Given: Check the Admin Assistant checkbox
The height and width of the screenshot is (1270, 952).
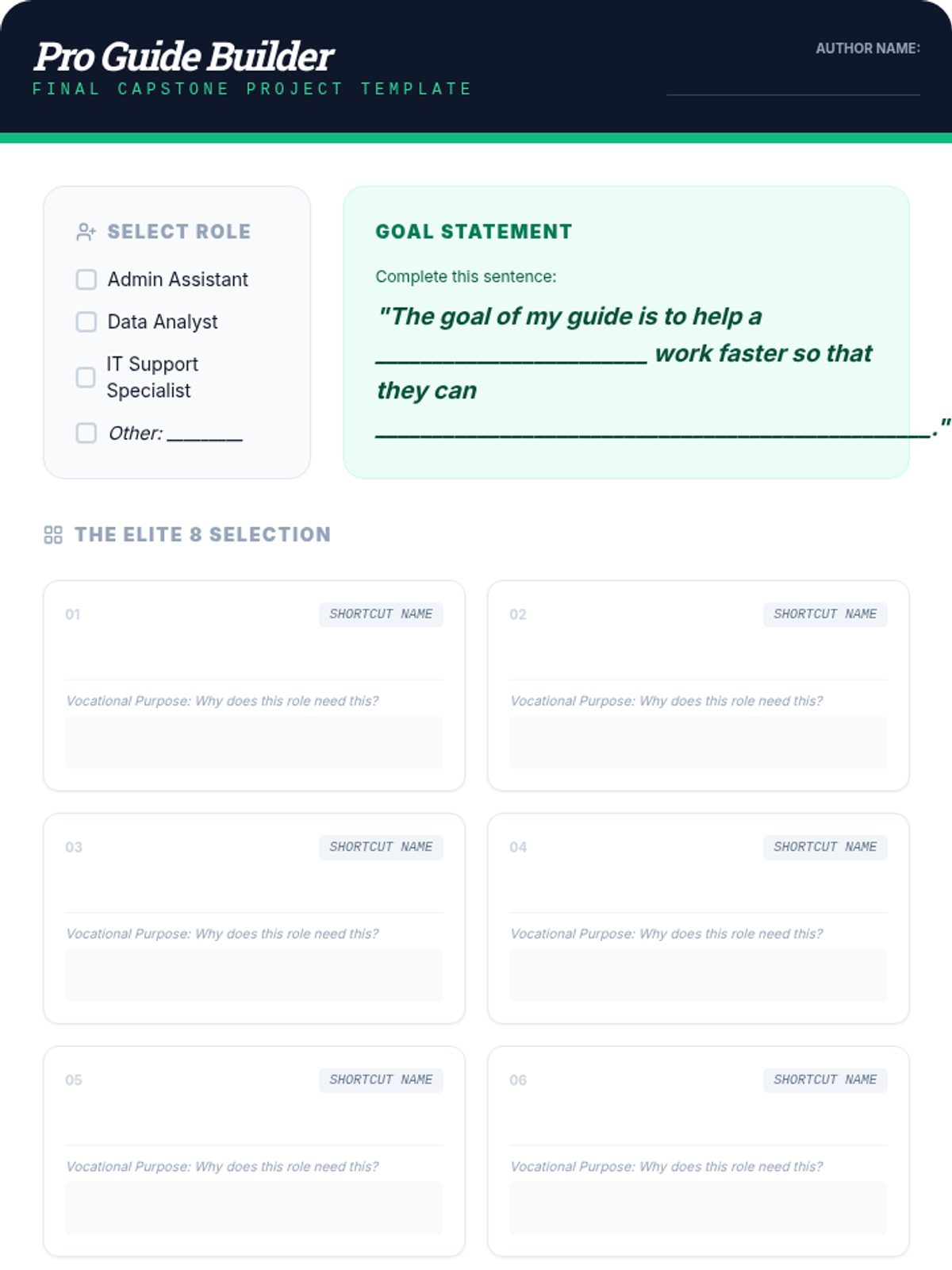Looking at the screenshot, I should click(x=86, y=279).
